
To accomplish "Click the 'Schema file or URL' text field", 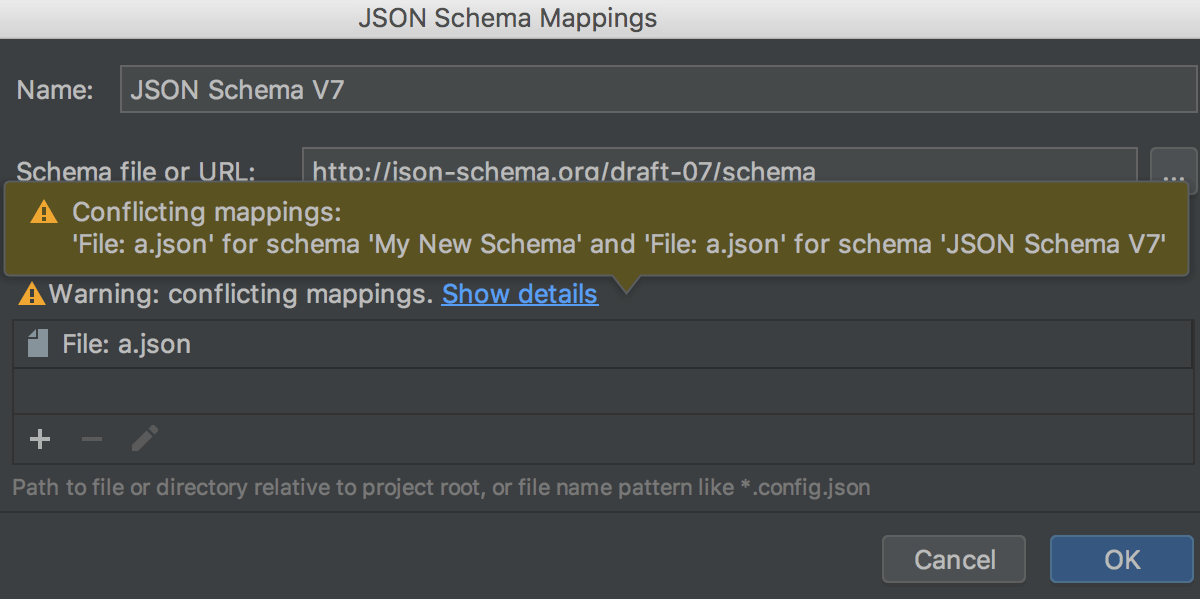I will [x=700, y=171].
